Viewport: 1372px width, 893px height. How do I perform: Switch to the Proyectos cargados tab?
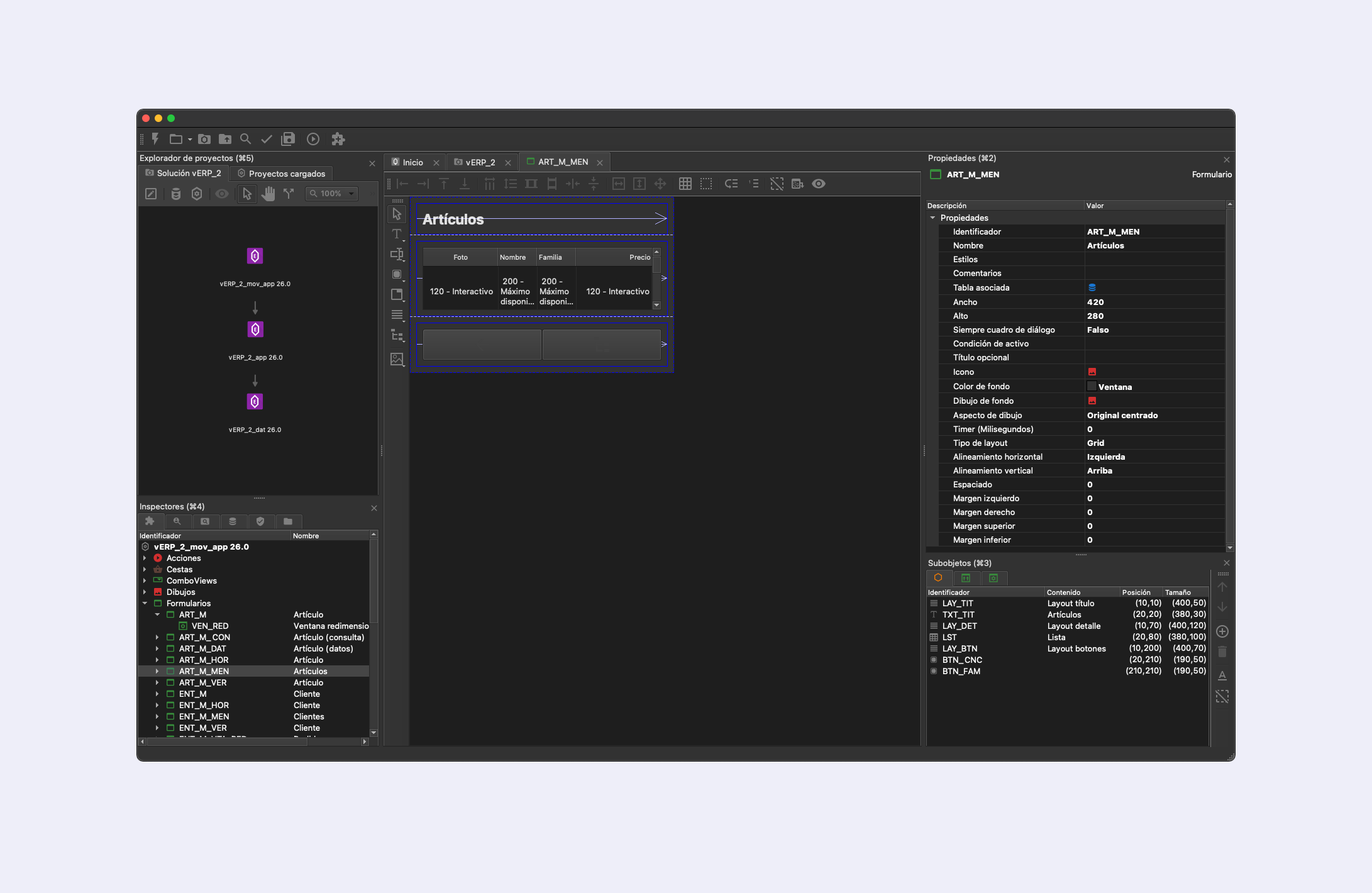(x=280, y=173)
